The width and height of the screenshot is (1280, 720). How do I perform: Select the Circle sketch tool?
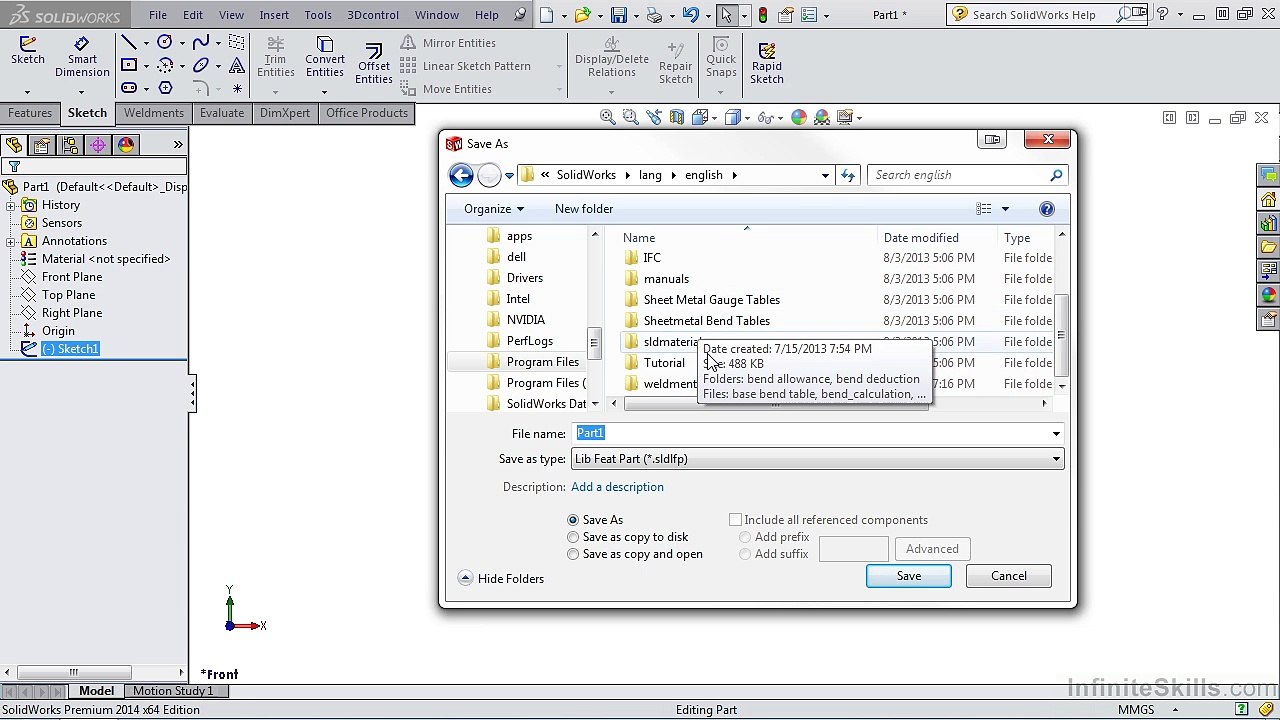pyautogui.click(x=165, y=42)
